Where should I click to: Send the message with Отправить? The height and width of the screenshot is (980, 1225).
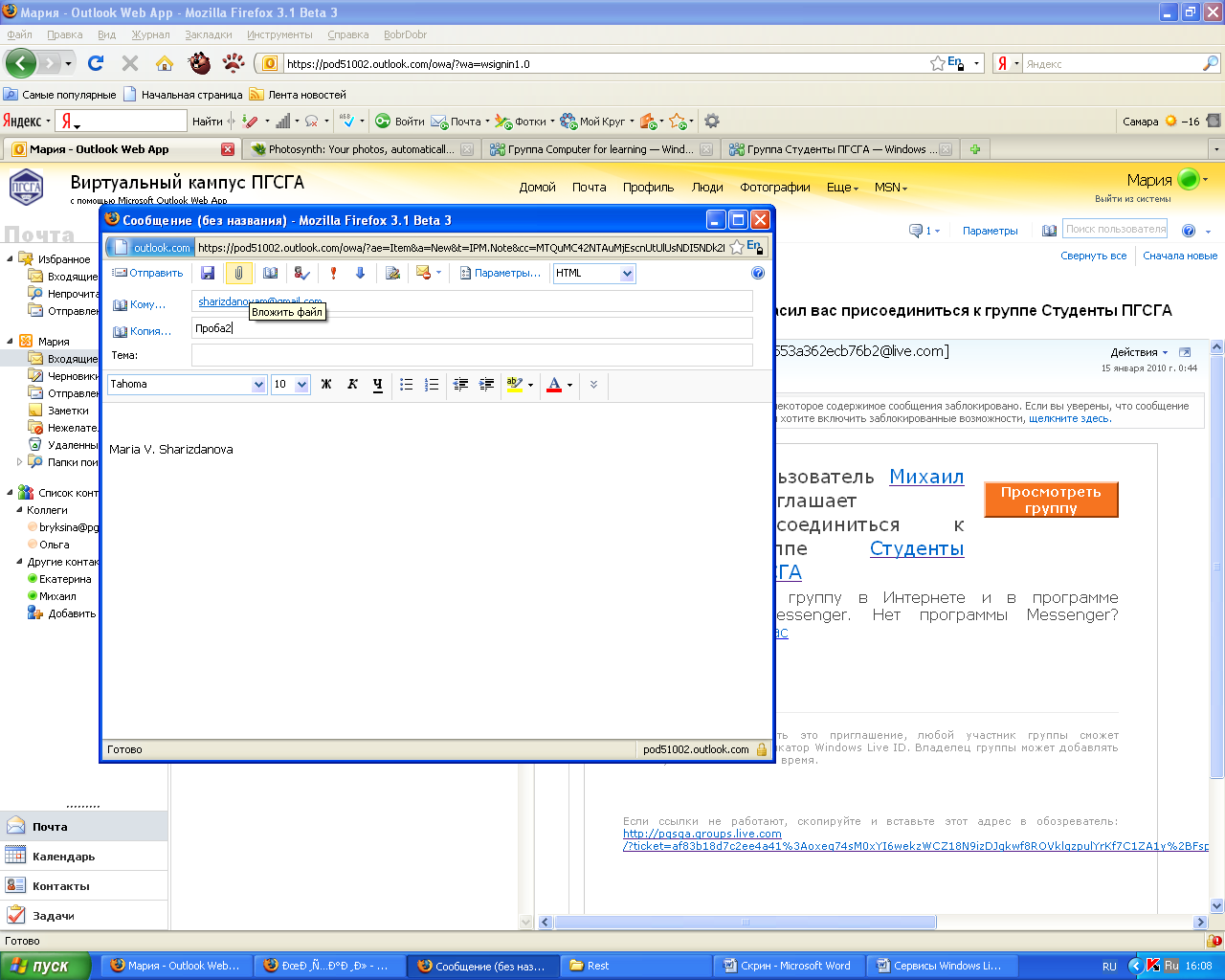[x=148, y=274]
